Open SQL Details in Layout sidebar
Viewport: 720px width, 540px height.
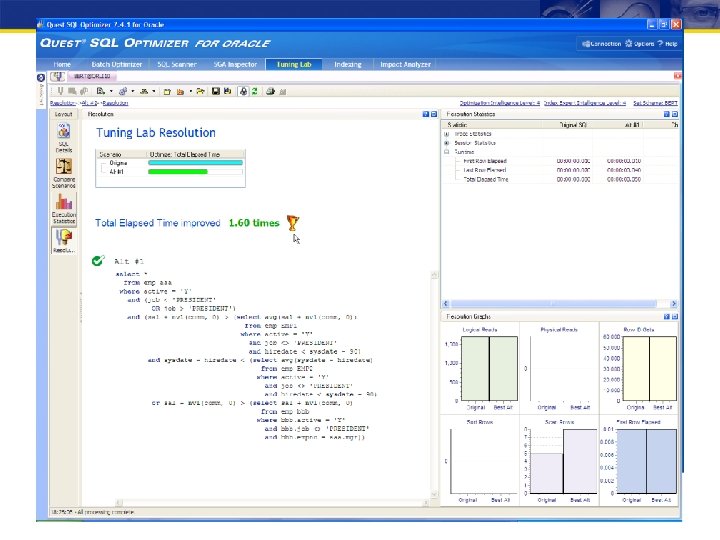63,138
